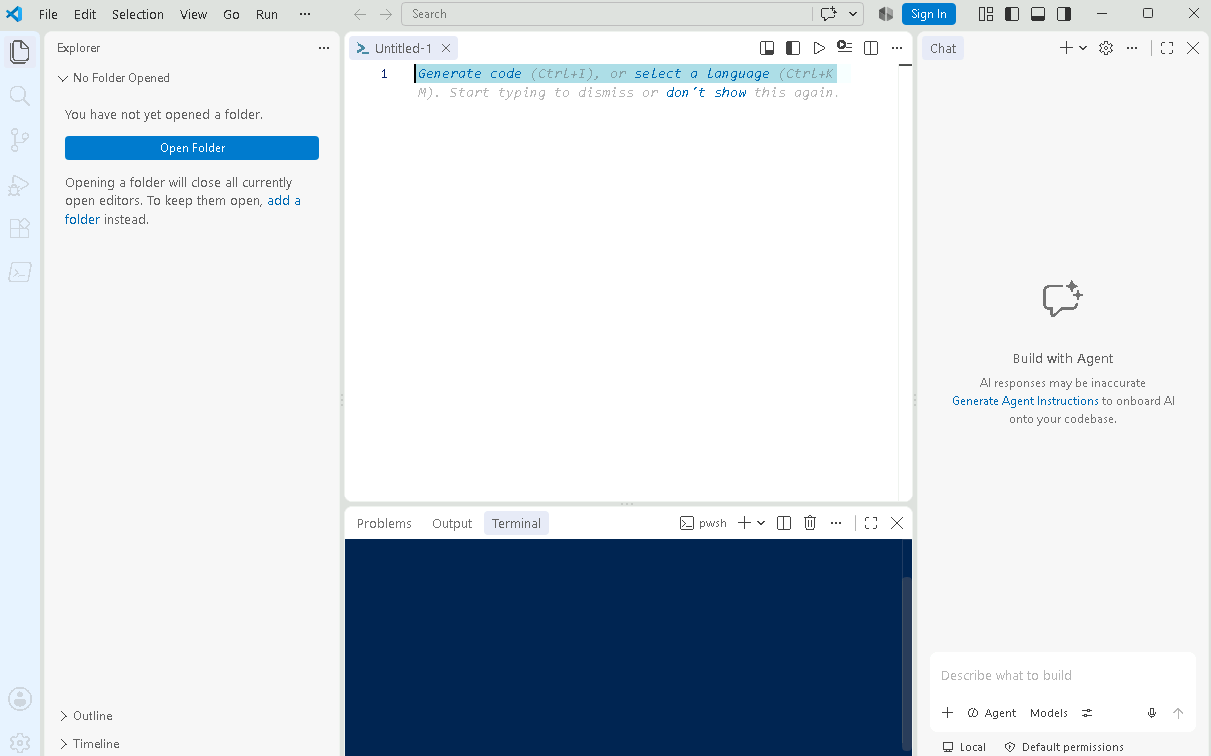Open new chat dropdown chevron
The width and height of the screenshot is (1211, 756).
point(1083,48)
